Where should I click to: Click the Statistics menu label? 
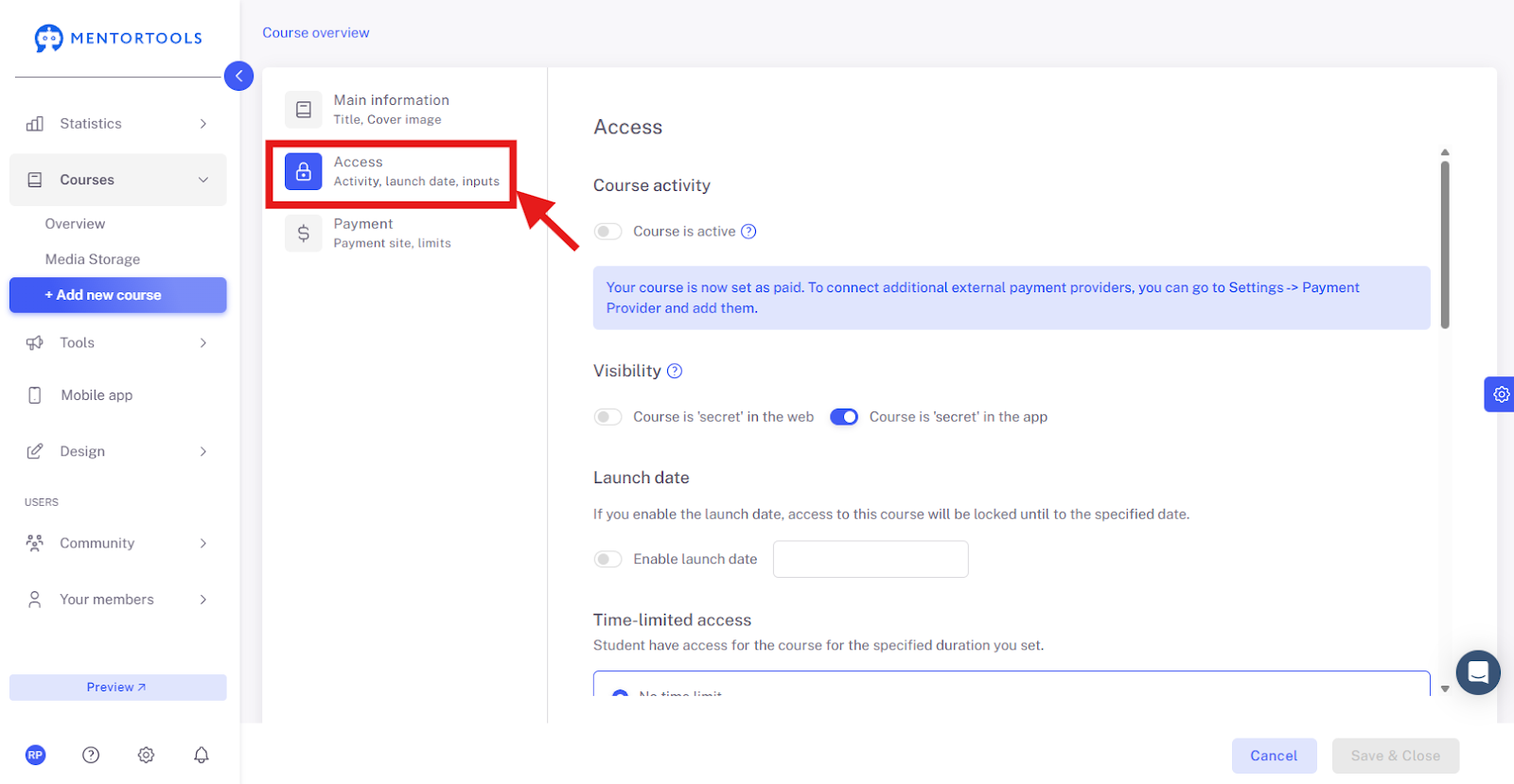91,124
